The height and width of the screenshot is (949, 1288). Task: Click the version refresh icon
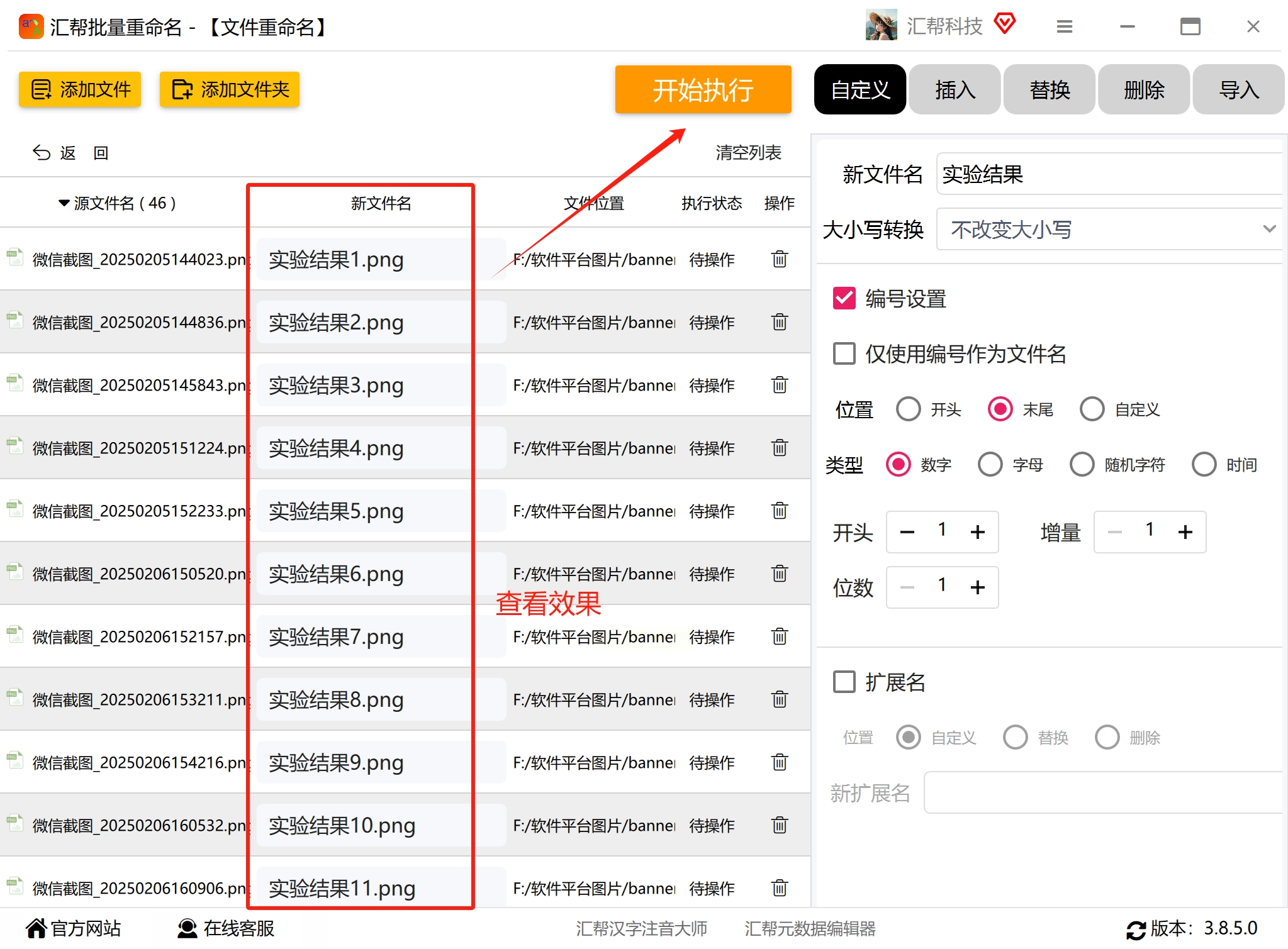[1135, 930]
